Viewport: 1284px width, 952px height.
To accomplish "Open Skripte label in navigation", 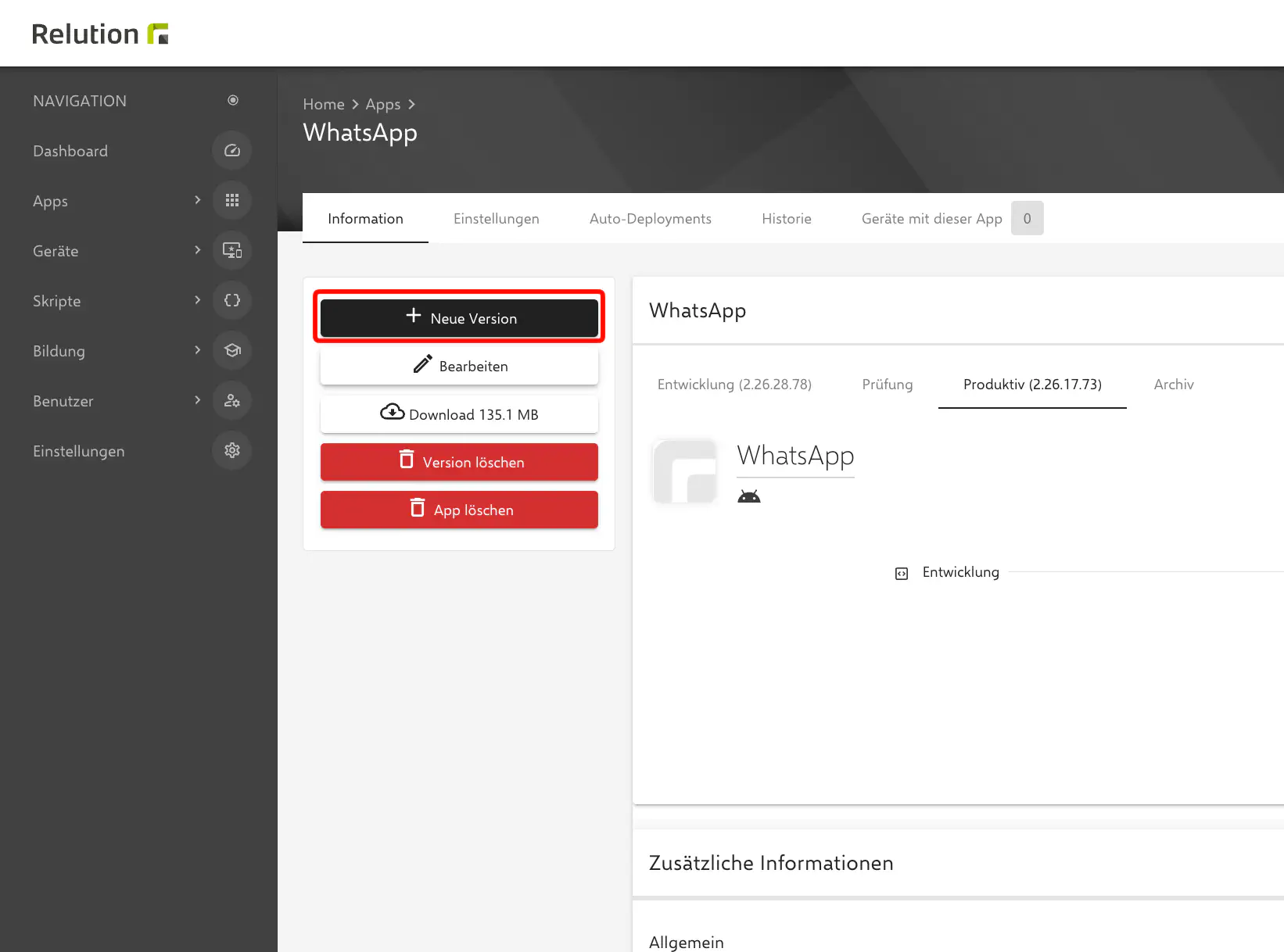I will click(56, 301).
